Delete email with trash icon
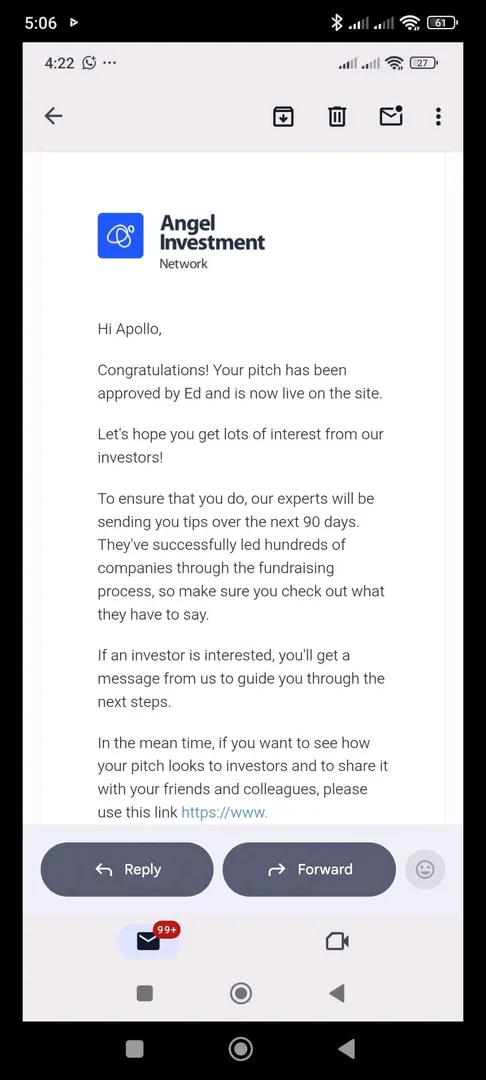Image resolution: width=486 pixels, height=1080 pixels. (x=337, y=116)
